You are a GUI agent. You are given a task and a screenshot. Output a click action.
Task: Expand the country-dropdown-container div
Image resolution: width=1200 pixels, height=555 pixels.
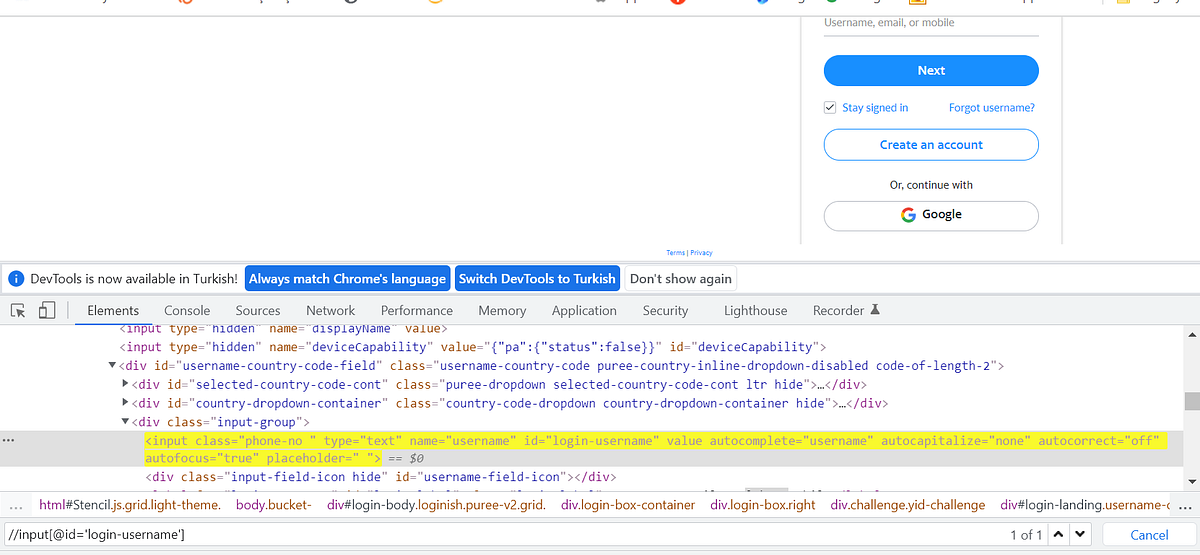[125, 404]
